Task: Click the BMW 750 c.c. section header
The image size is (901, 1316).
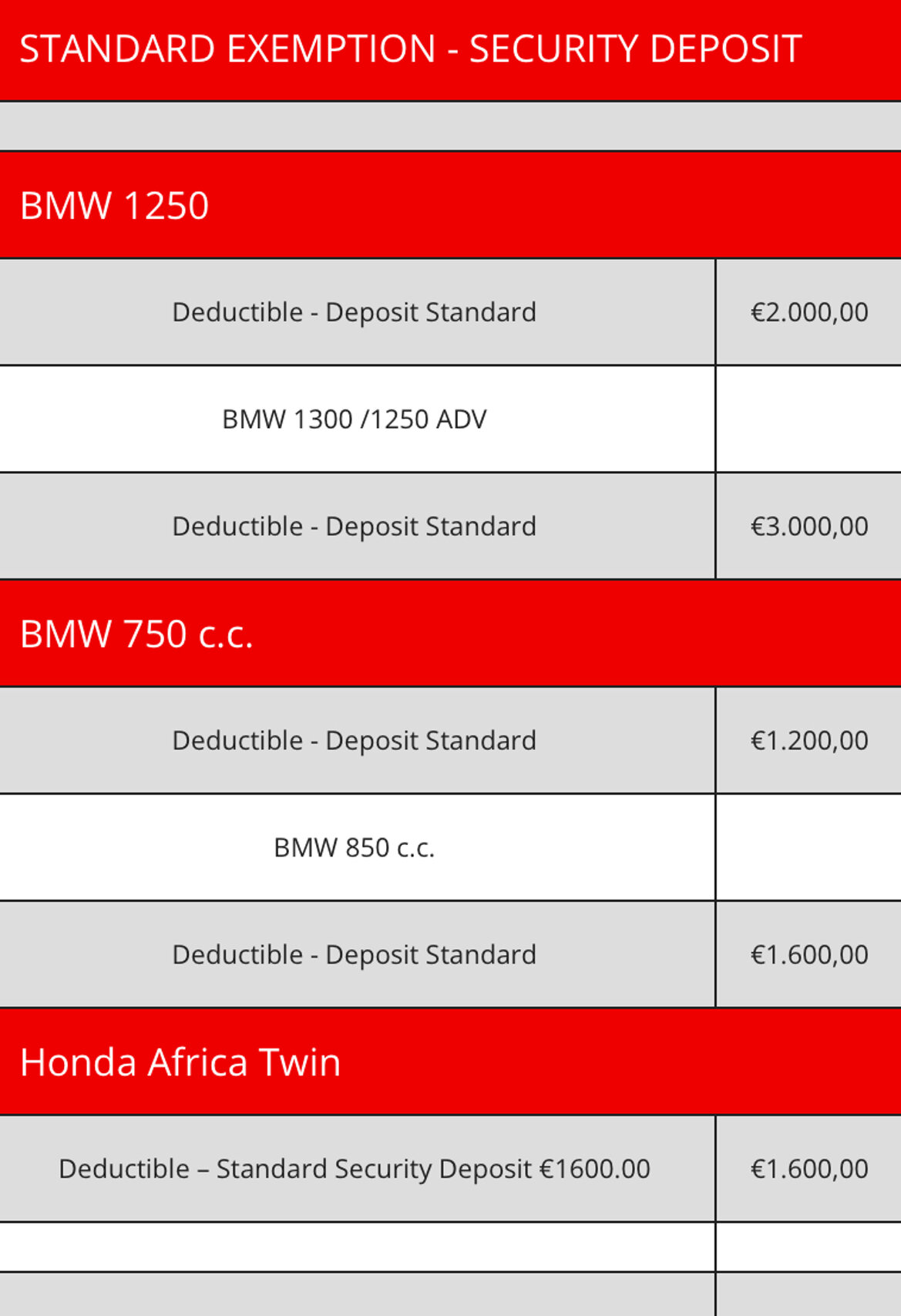Action: [x=136, y=634]
